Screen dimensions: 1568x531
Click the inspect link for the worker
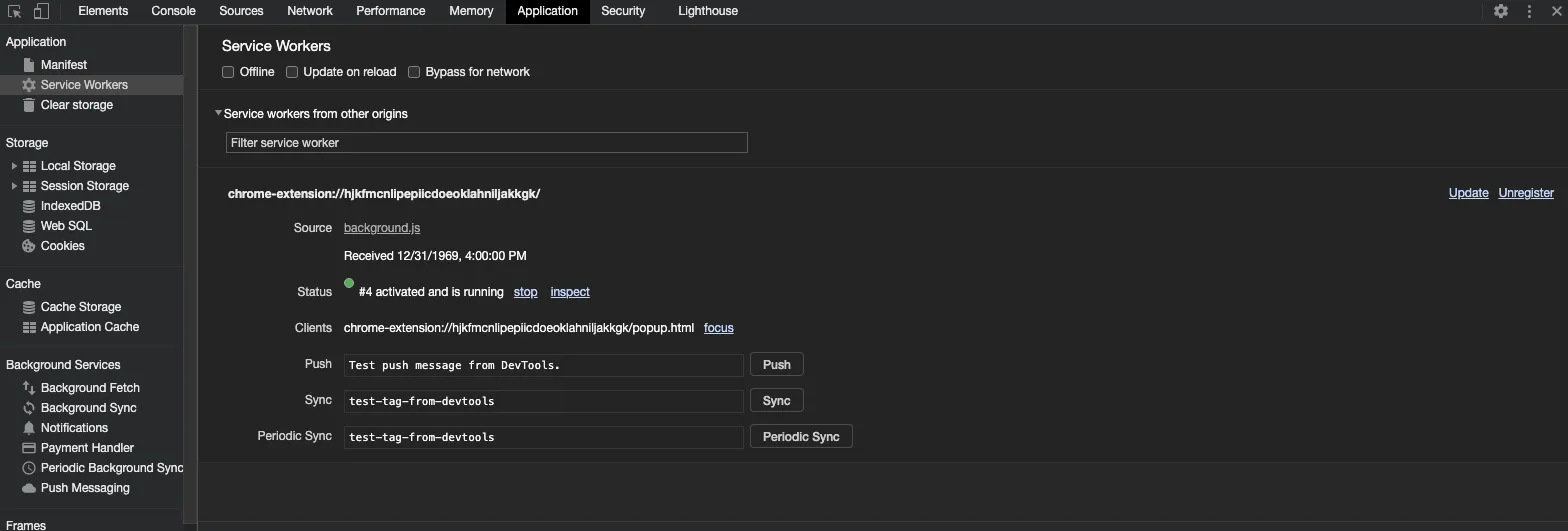pos(570,292)
